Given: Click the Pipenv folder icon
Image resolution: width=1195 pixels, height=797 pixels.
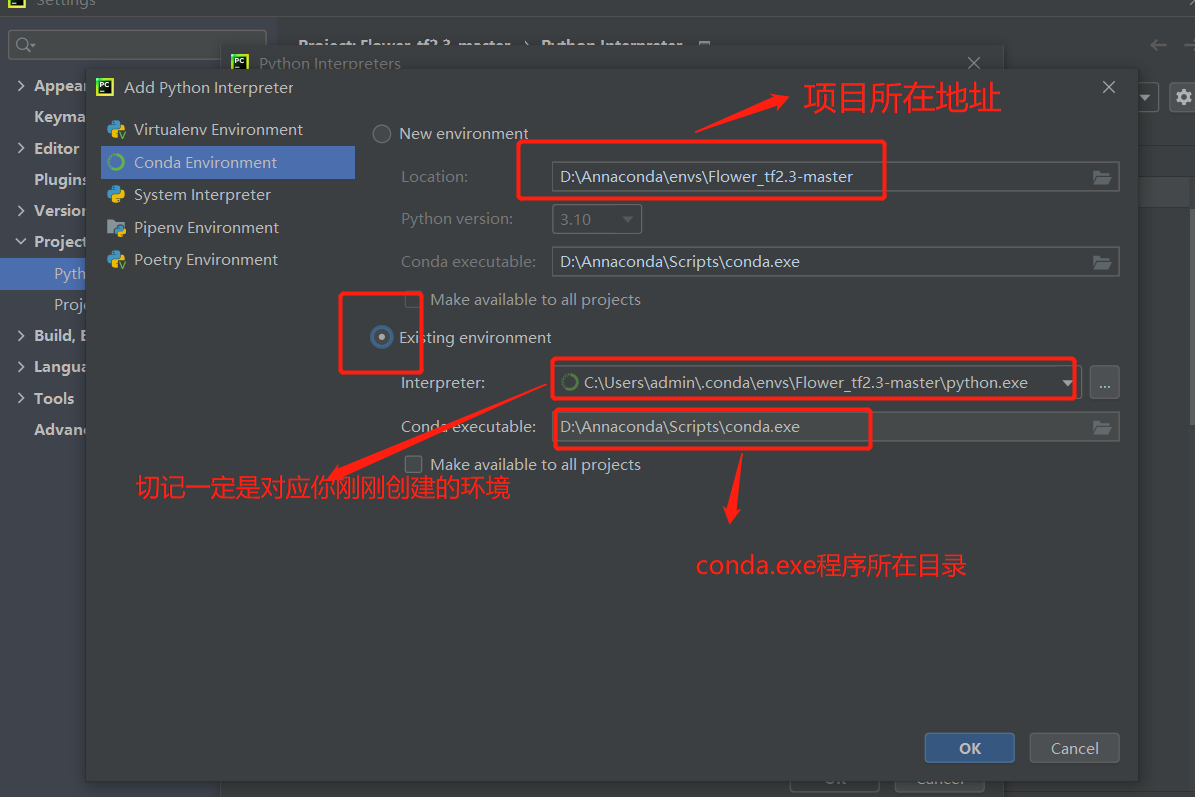Looking at the screenshot, I should (117, 227).
